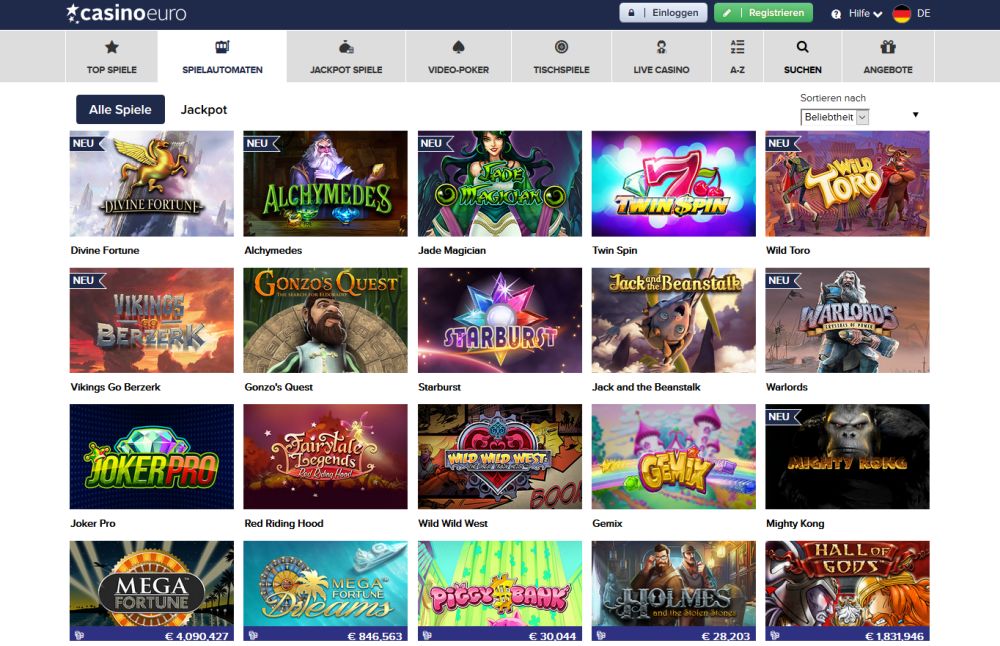Viewport: 1000px width, 646px height.
Task: Click the casinoeuro logo
Action: (126, 13)
